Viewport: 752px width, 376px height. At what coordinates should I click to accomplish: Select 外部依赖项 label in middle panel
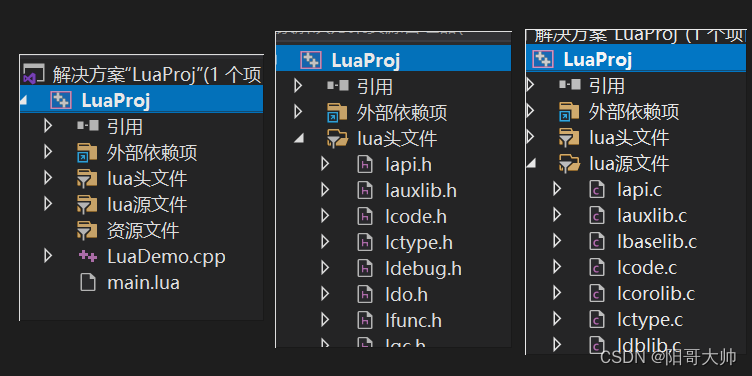(x=401, y=113)
